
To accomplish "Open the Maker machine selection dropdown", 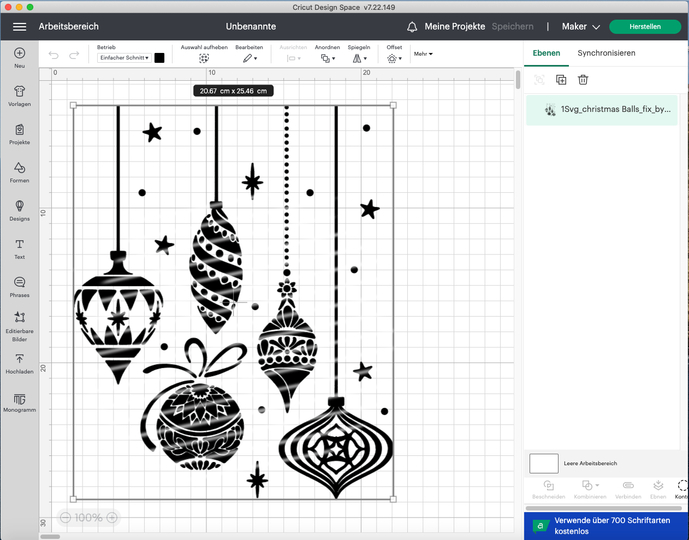I will [x=580, y=27].
